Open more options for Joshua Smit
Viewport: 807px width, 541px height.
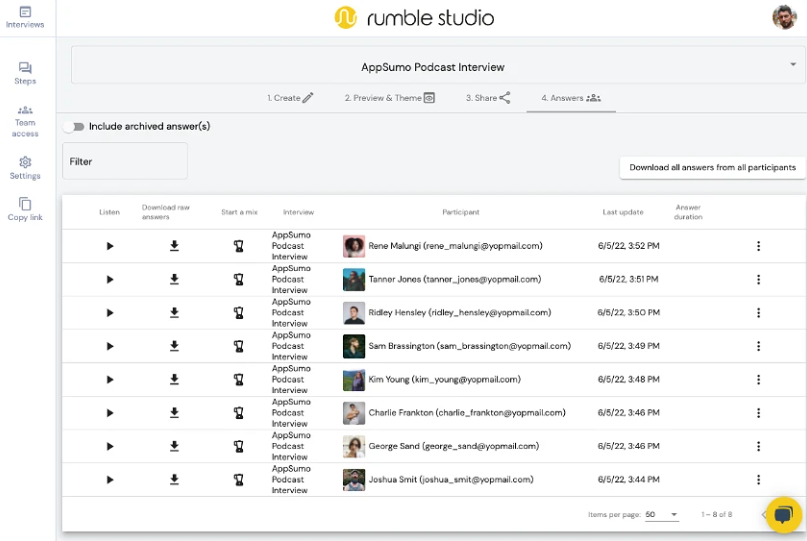tap(758, 480)
